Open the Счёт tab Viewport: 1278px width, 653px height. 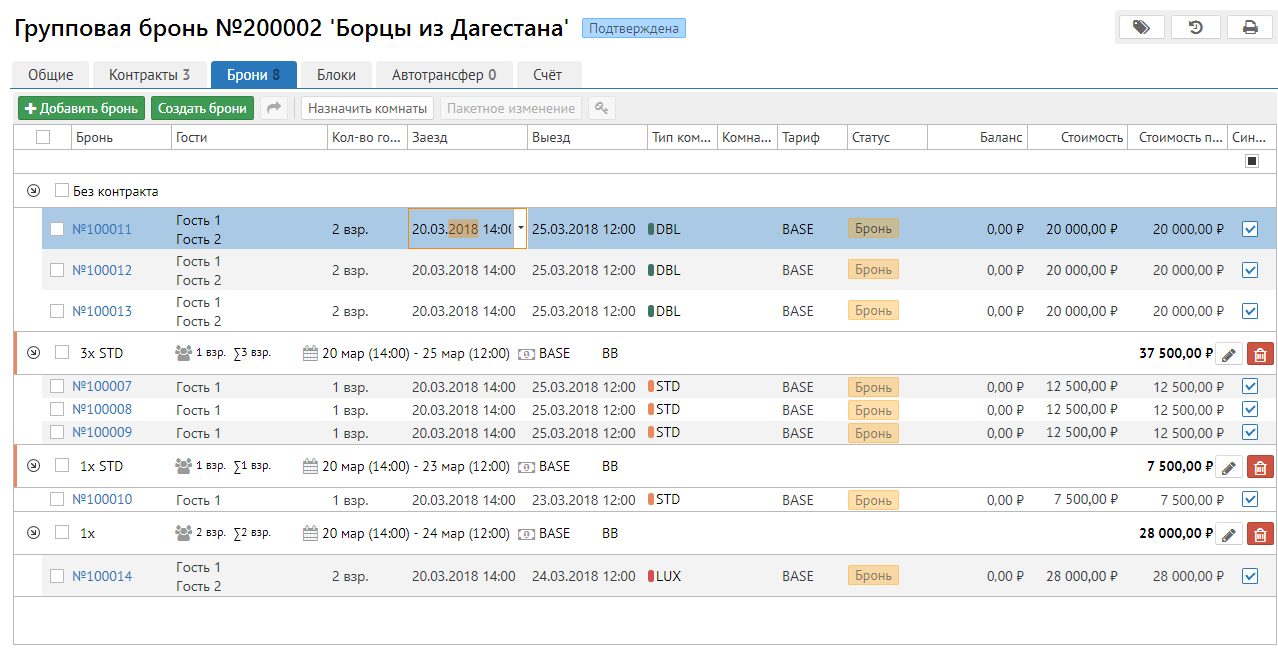tap(547, 75)
